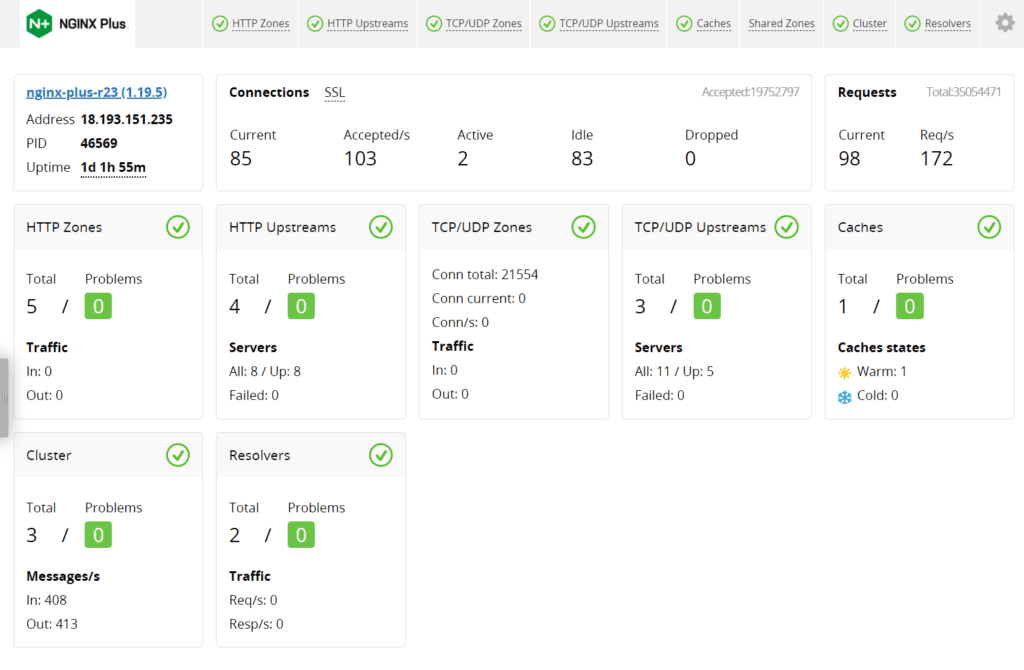Click the warm cache sun icon
1024x670 pixels.
click(x=845, y=372)
